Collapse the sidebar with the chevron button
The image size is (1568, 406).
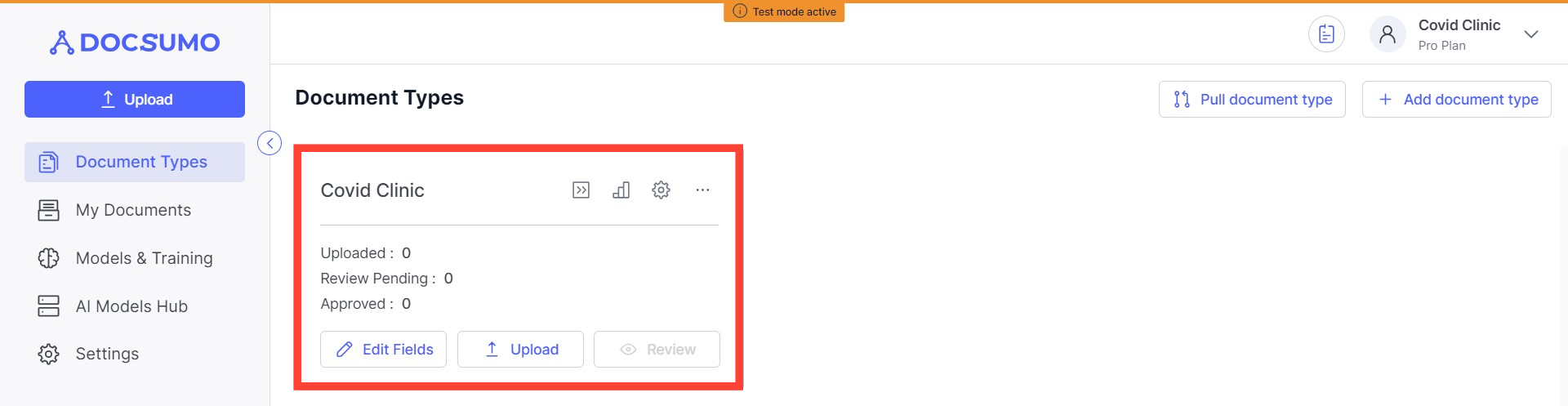(269, 143)
